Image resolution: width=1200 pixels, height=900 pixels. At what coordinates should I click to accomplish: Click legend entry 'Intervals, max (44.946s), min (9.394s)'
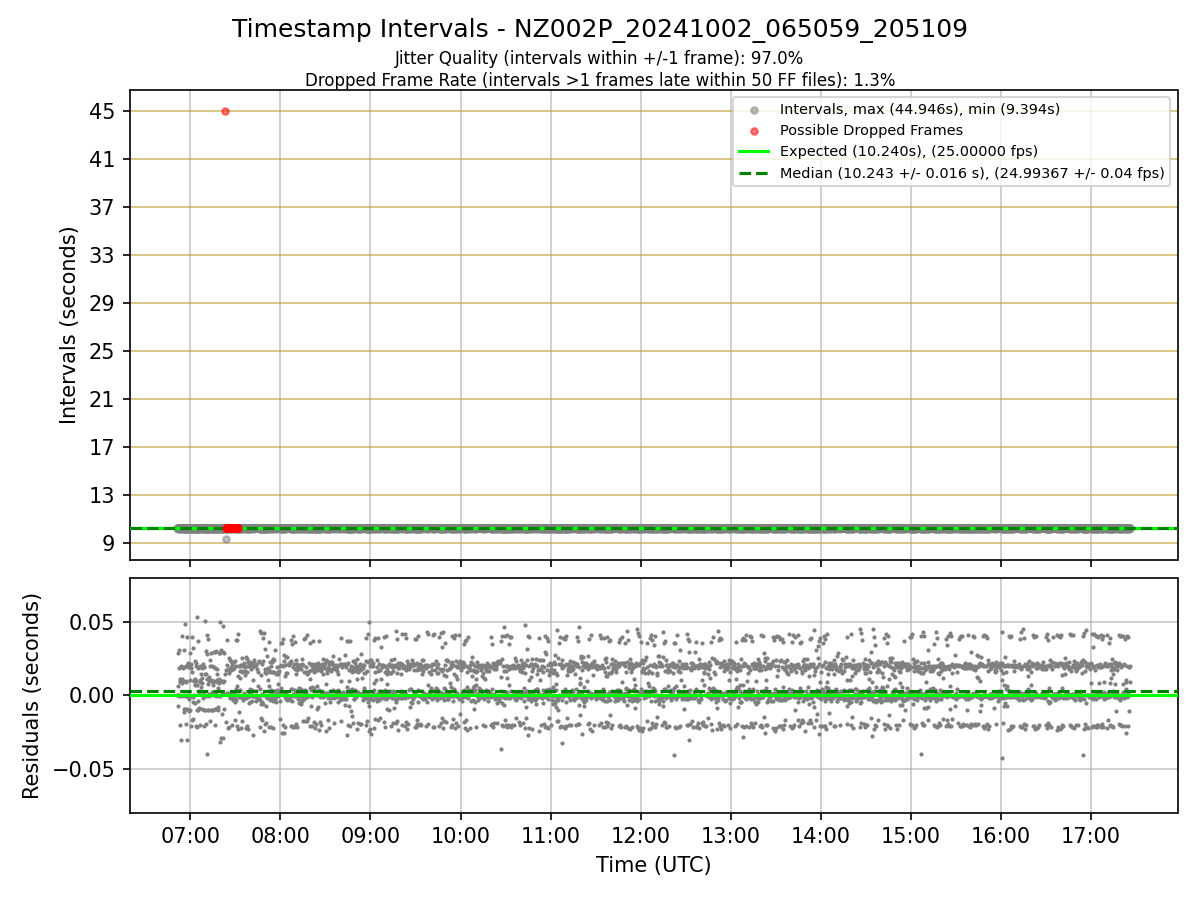(920, 109)
